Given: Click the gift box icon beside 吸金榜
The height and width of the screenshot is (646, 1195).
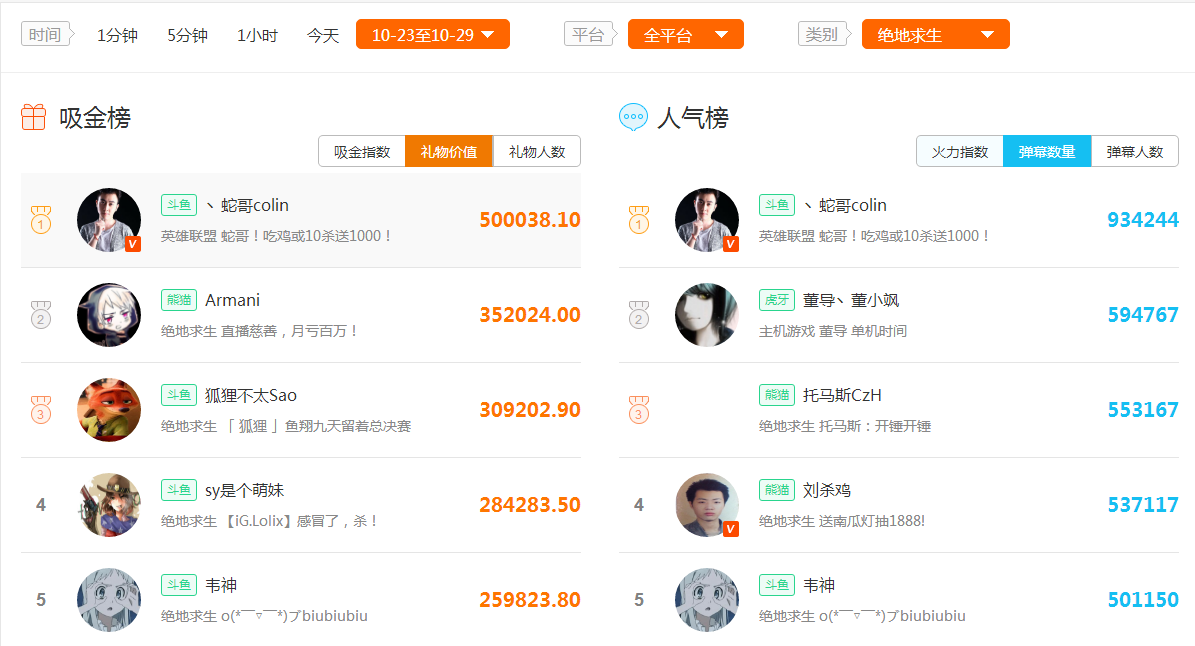Looking at the screenshot, I should [x=34, y=117].
